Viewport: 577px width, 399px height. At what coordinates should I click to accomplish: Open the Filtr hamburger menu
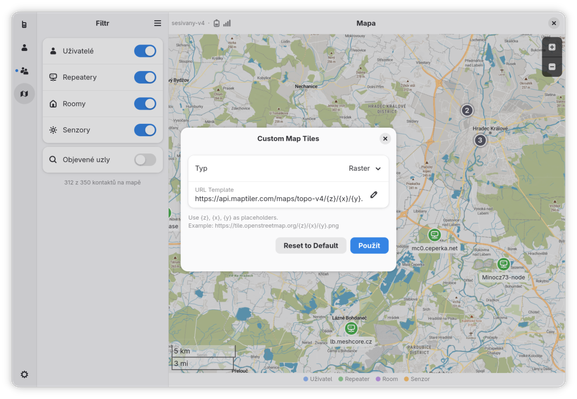pyautogui.click(x=157, y=23)
